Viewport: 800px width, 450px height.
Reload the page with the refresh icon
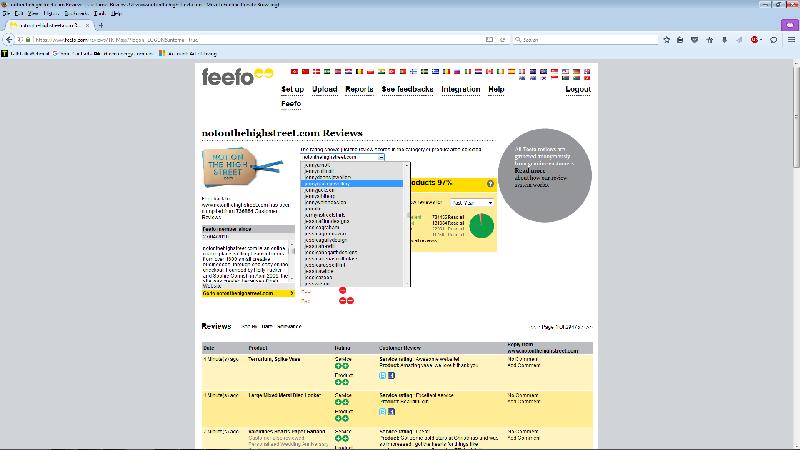click(503, 39)
